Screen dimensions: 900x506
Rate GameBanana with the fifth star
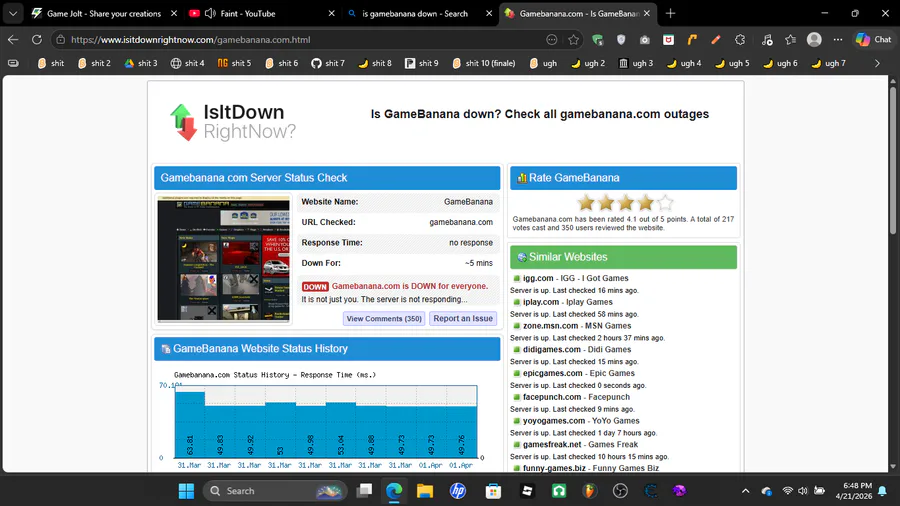[665, 203]
